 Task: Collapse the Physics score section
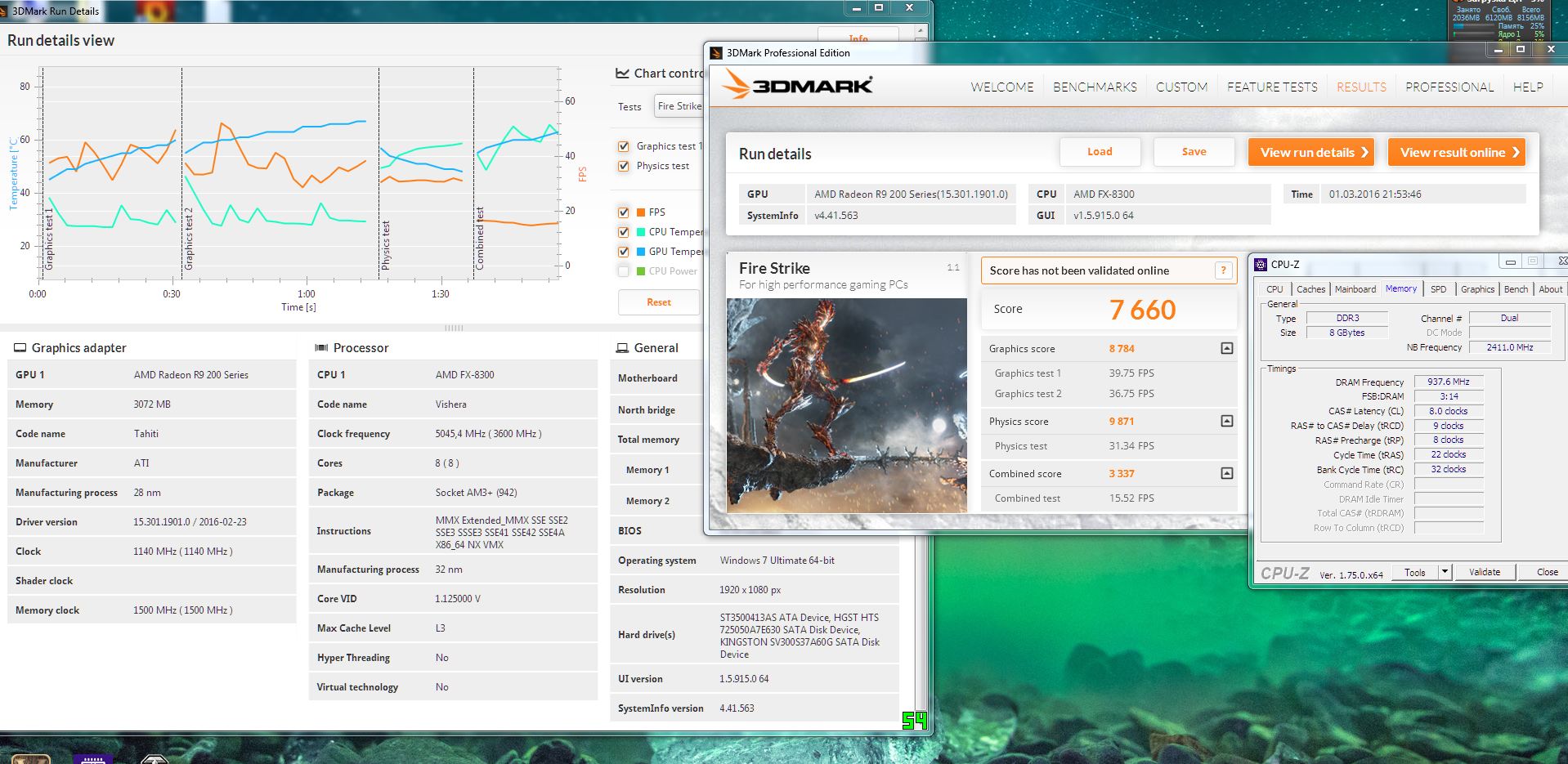pos(1227,422)
